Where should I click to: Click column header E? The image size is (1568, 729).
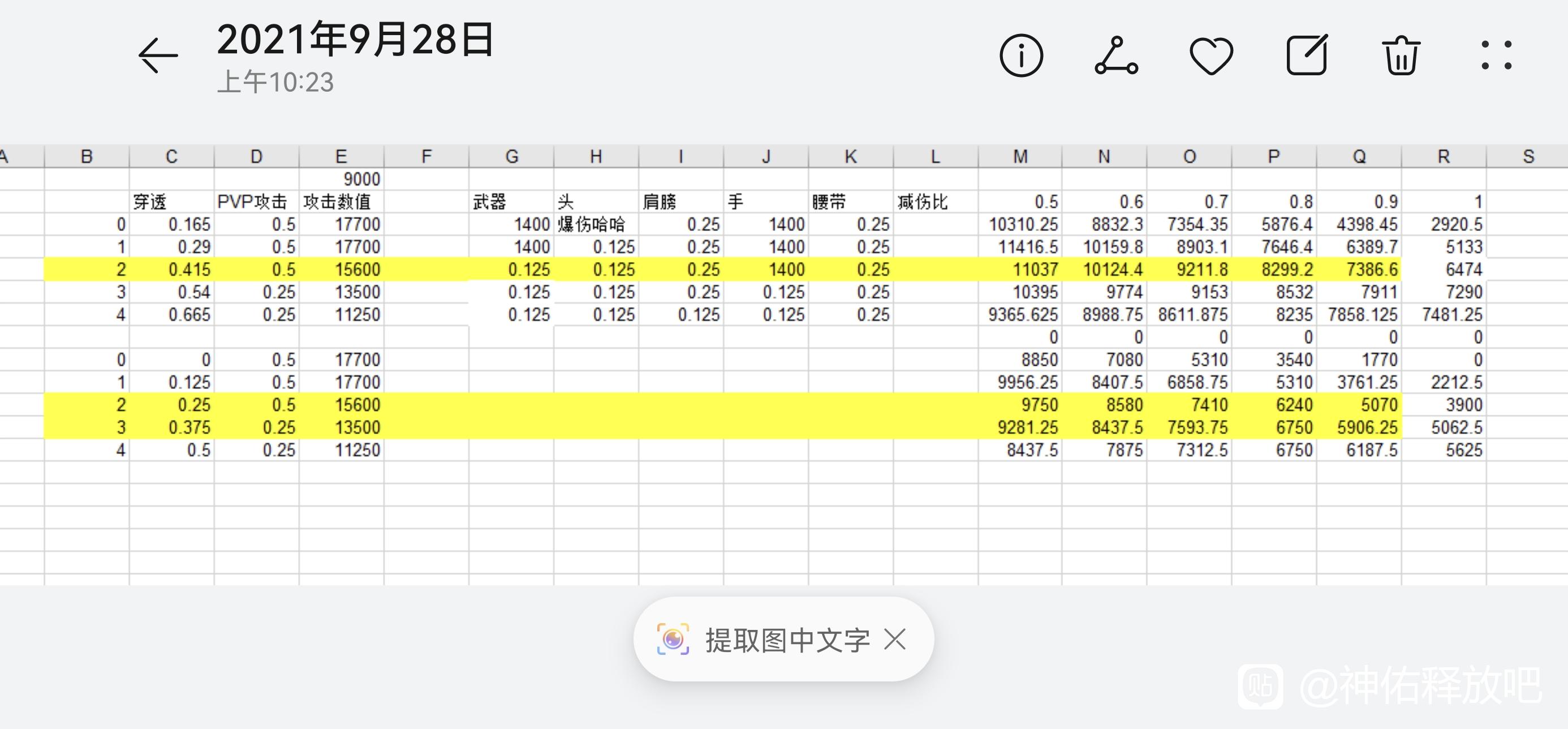[342, 157]
